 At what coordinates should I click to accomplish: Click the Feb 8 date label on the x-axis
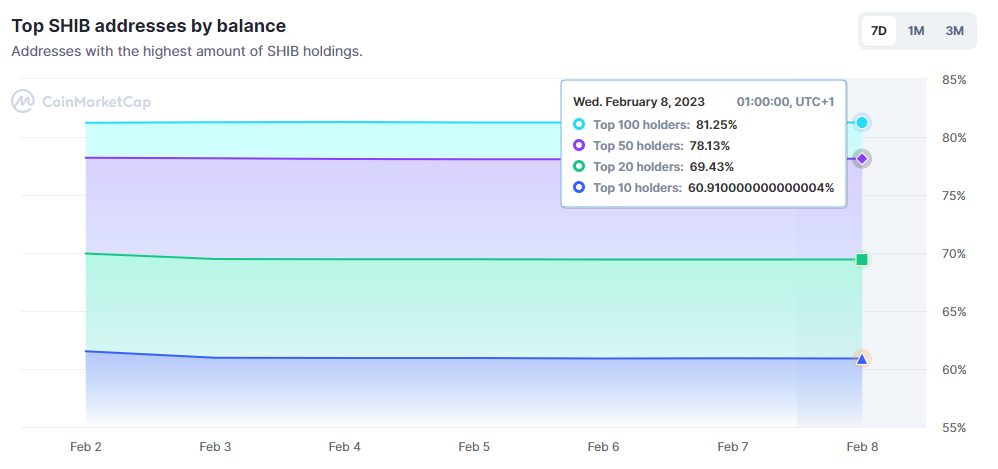click(x=862, y=447)
